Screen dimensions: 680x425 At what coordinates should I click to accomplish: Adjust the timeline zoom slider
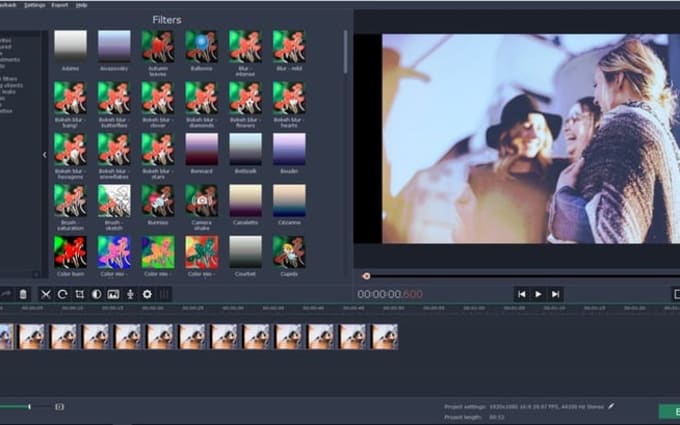point(29,407)
